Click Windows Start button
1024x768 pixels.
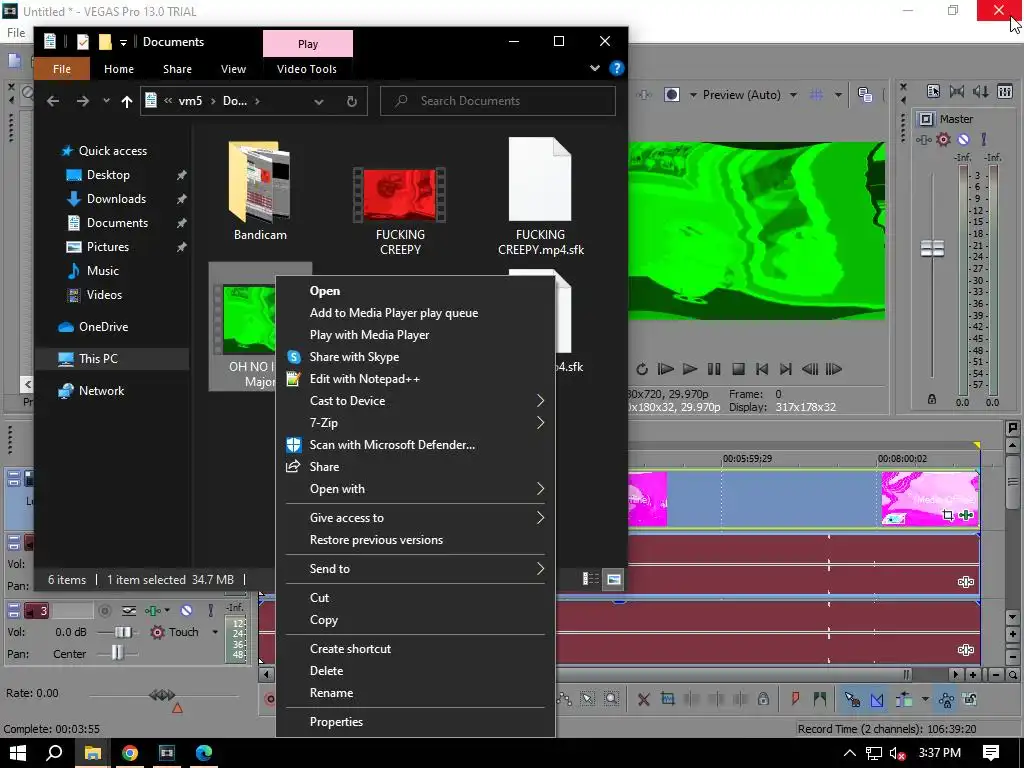coord(18,753)
